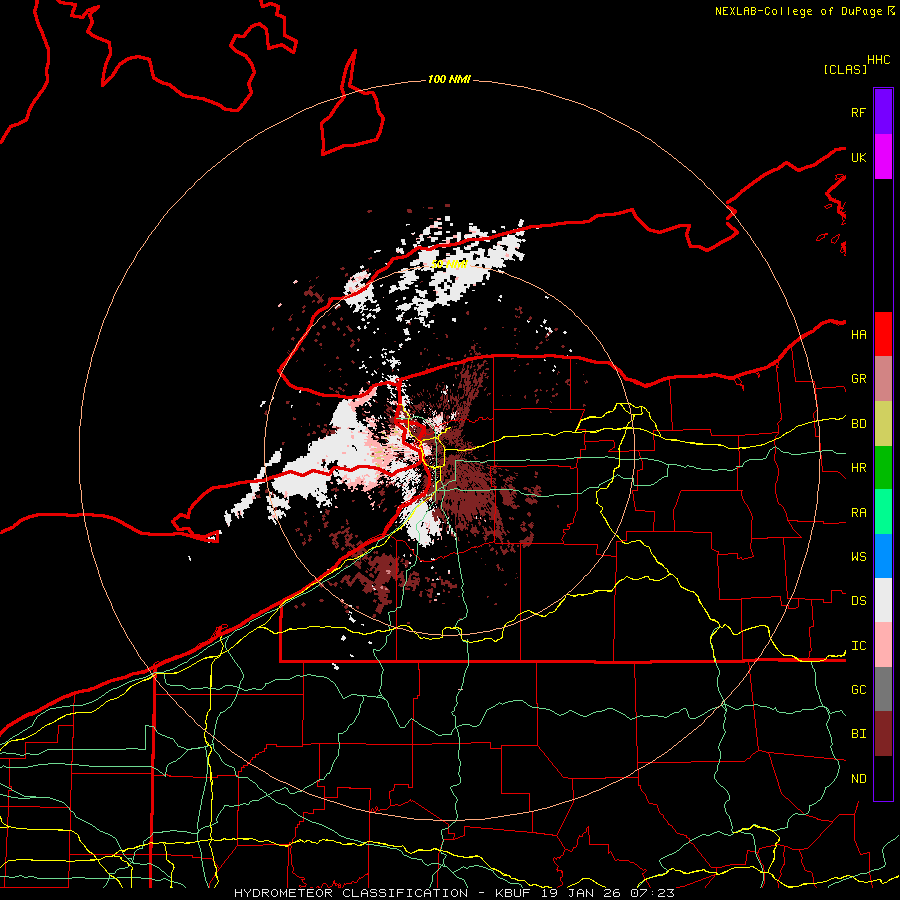Select the GR dusty pink legend swatch
Viewport: 900px width, 900px height.
(x=883, y=378)
